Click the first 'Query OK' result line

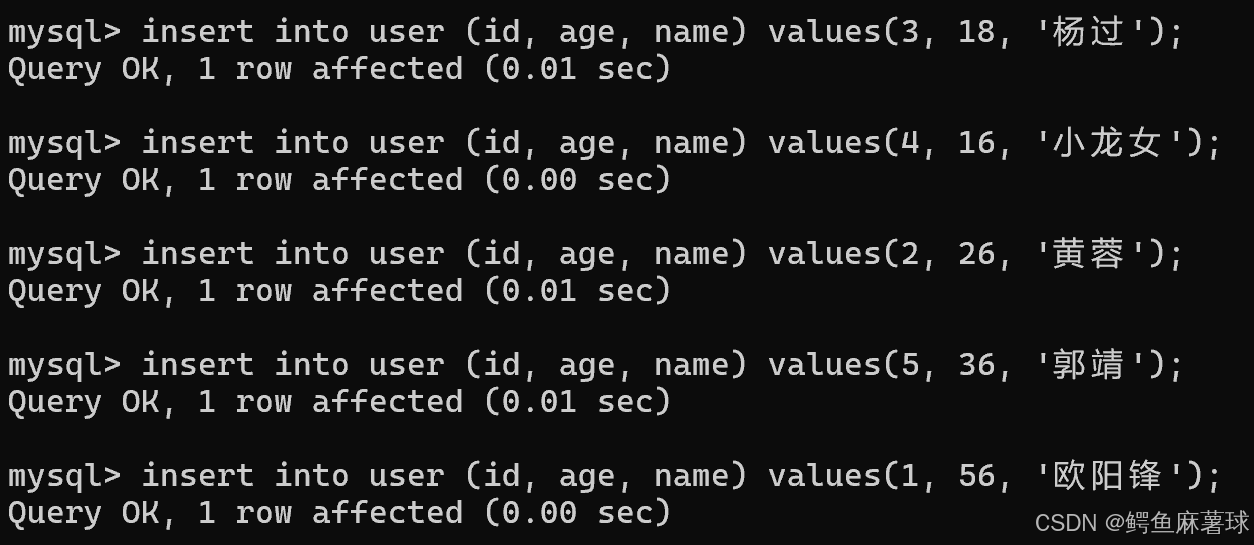339,70
